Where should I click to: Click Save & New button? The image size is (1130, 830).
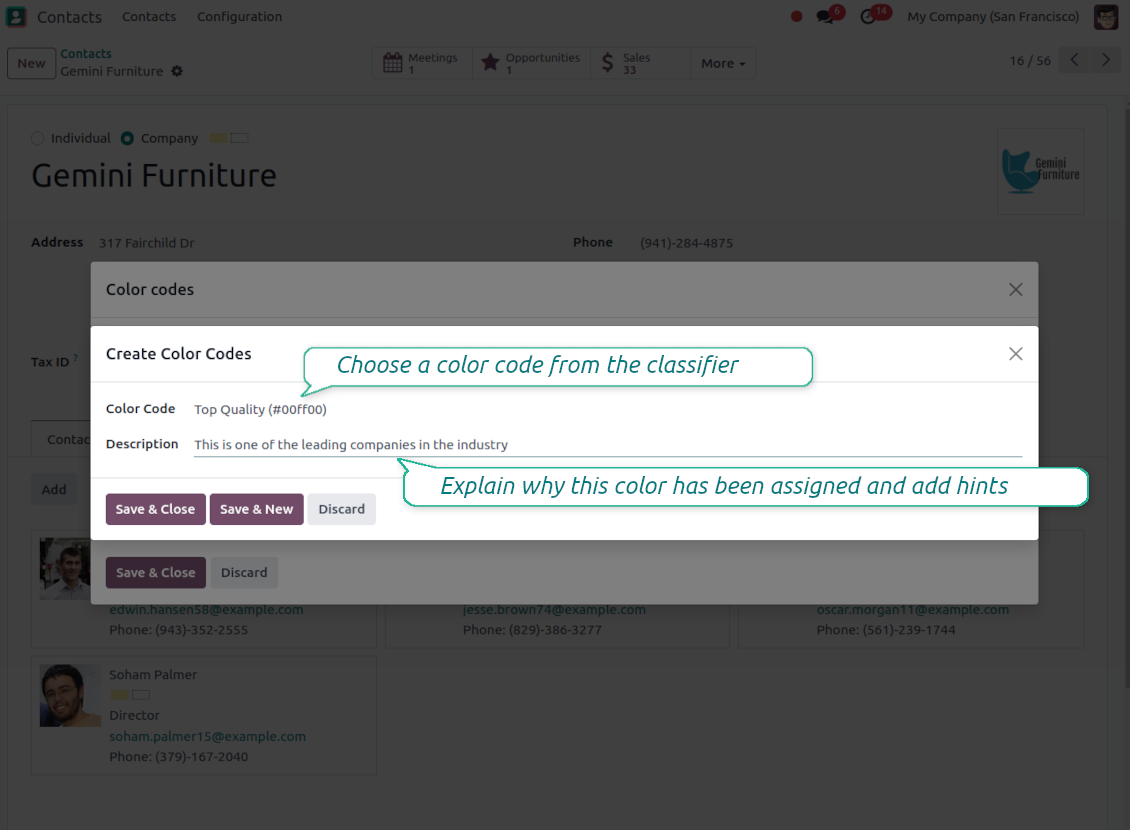[256, 509]
